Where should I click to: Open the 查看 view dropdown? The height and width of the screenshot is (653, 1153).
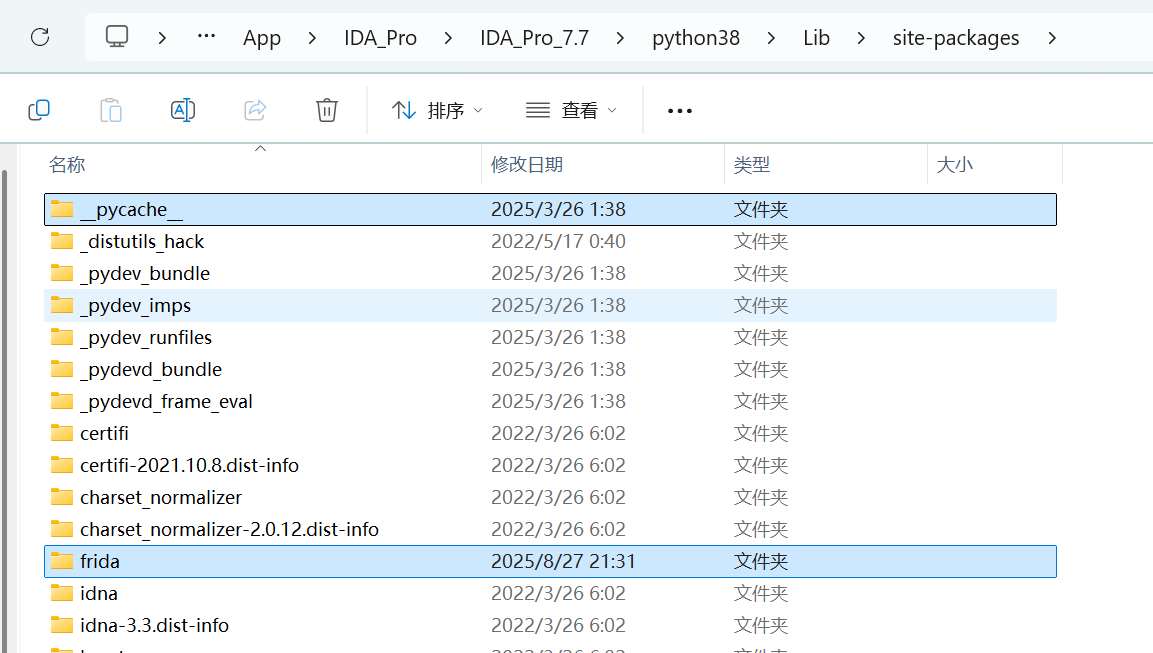(571, 110)
